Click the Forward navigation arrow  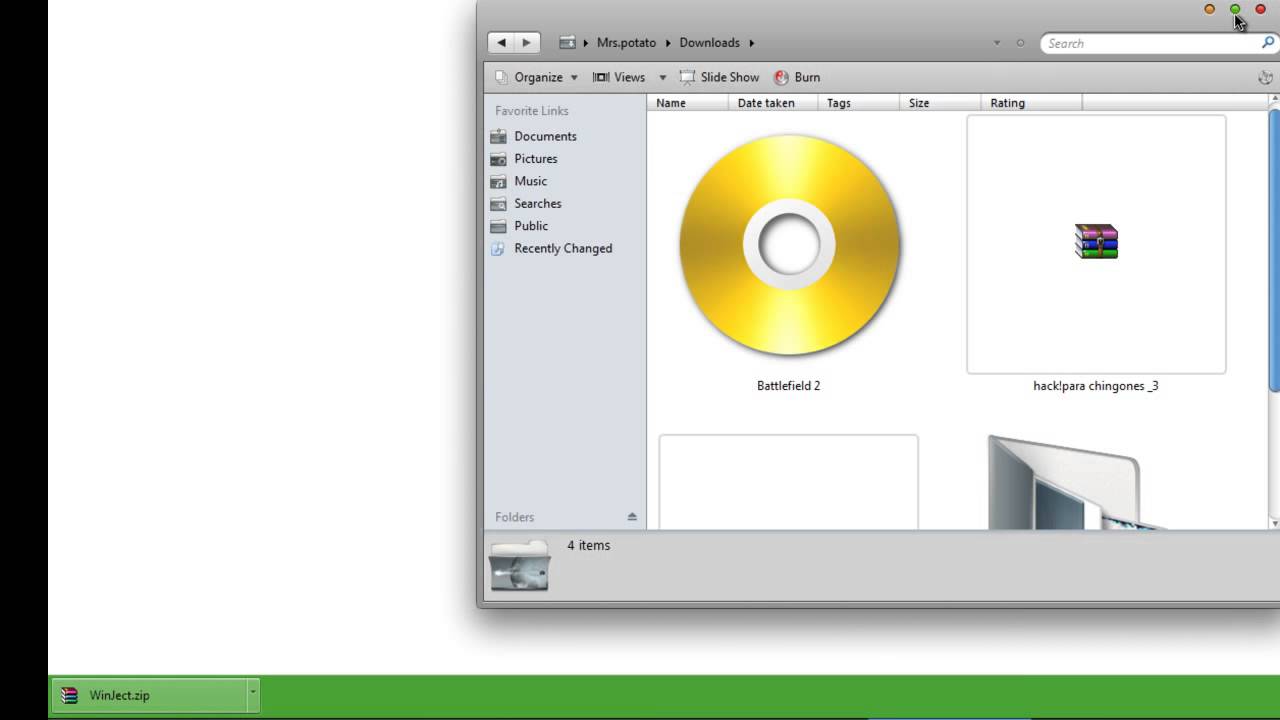point(527,43)
